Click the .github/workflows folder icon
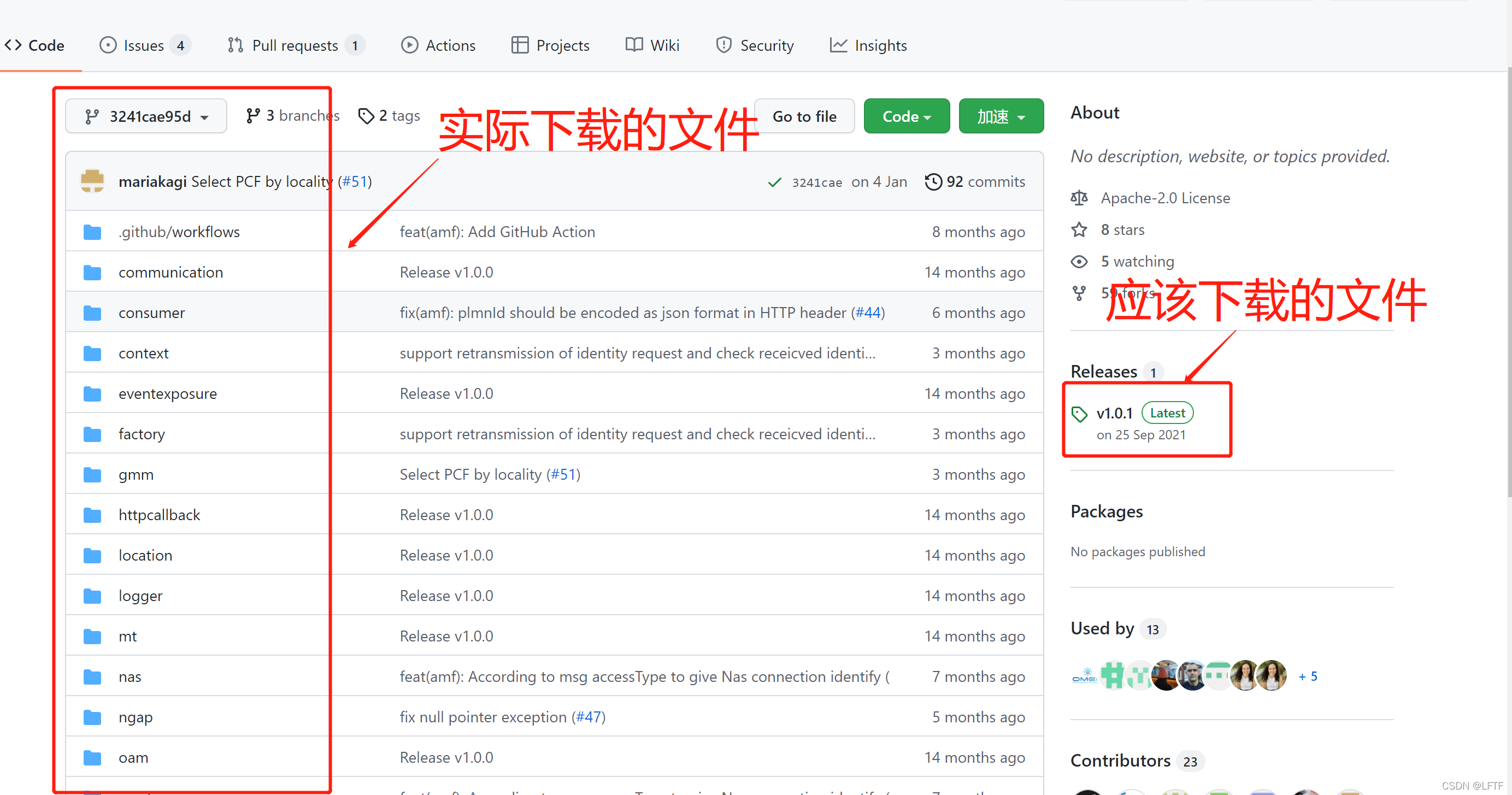The width and height of the screenshot is (1512, 795). click(92, 232)
